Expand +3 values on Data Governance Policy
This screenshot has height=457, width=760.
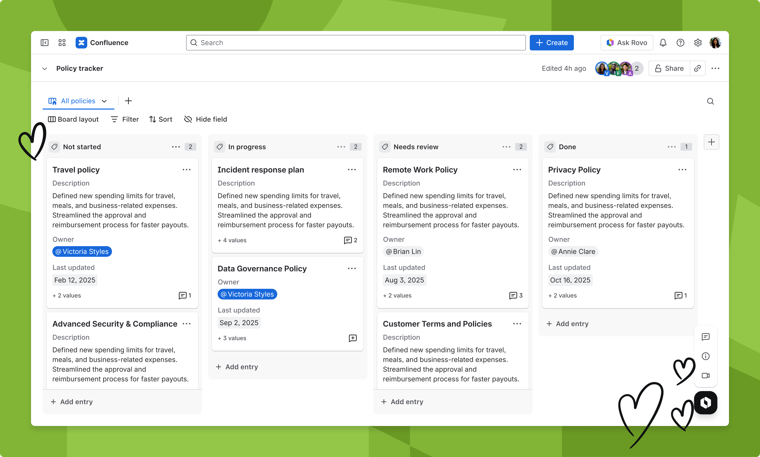click(232, 338)
